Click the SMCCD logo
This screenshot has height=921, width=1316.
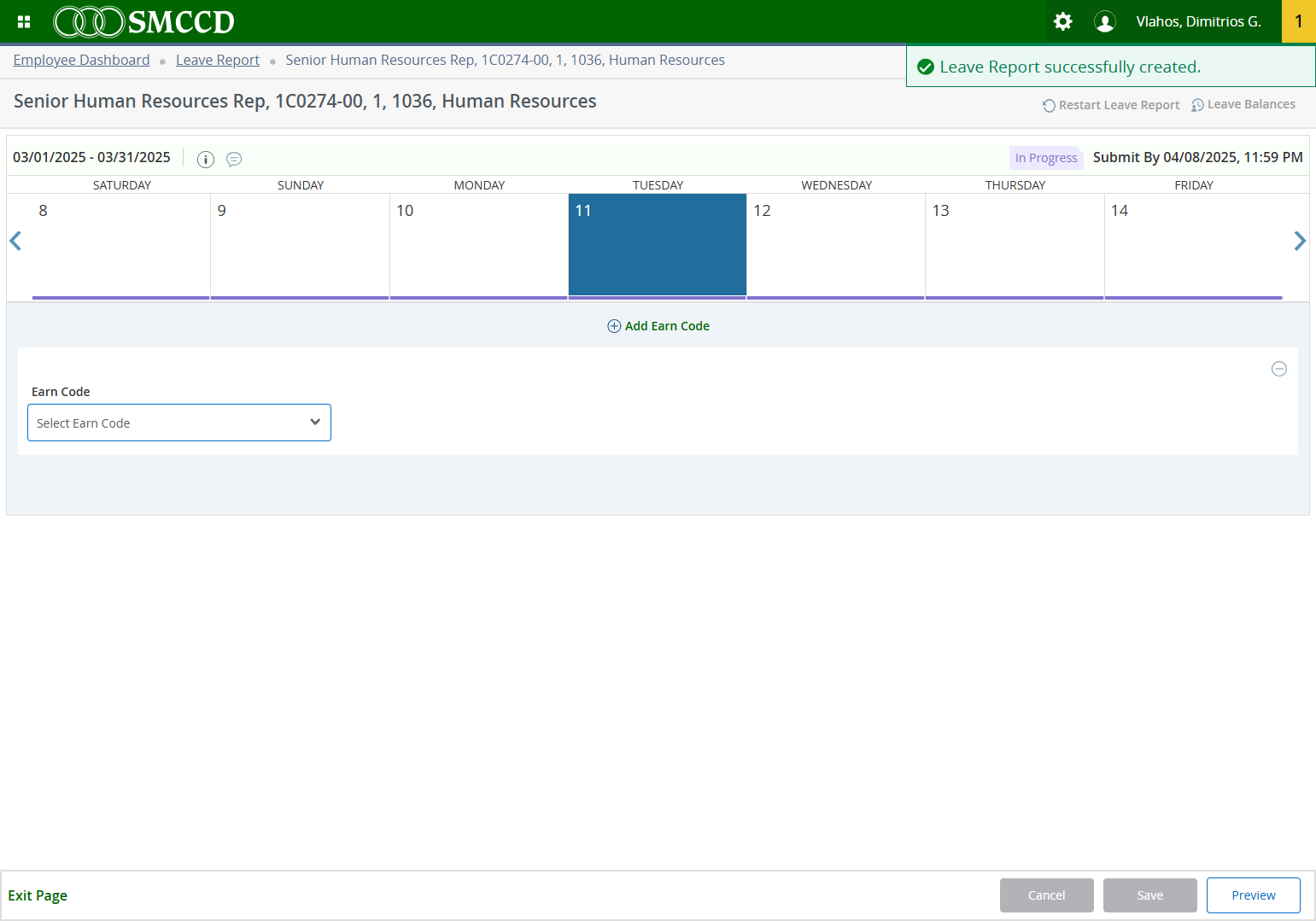coord(144,21)
